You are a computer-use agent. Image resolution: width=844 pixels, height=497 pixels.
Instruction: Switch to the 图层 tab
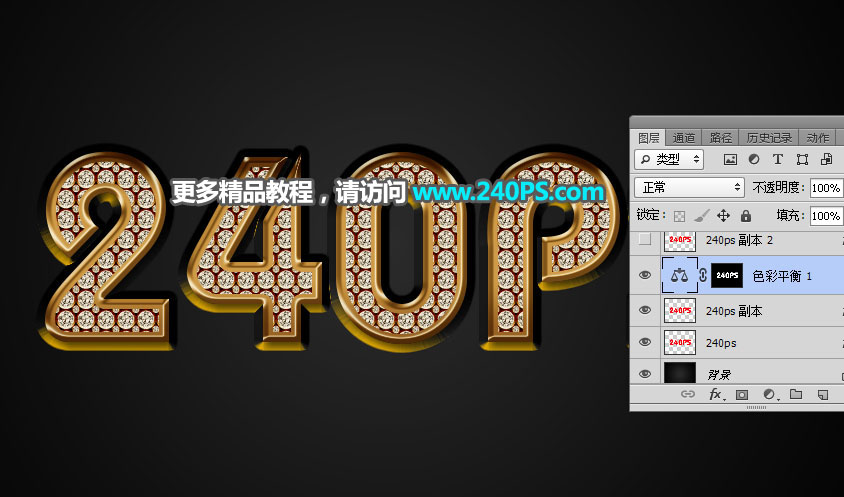pos(649,138)
